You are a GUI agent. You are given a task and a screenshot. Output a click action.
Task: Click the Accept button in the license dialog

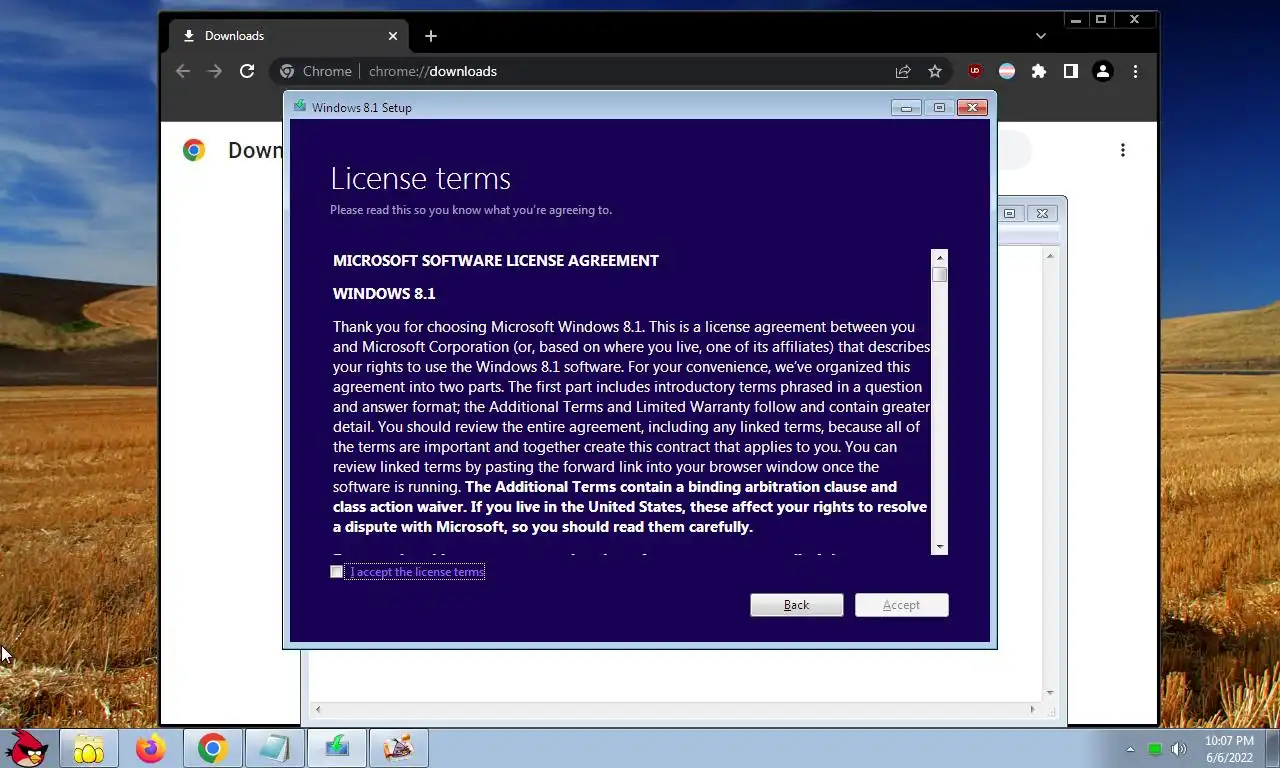point(901,605)
